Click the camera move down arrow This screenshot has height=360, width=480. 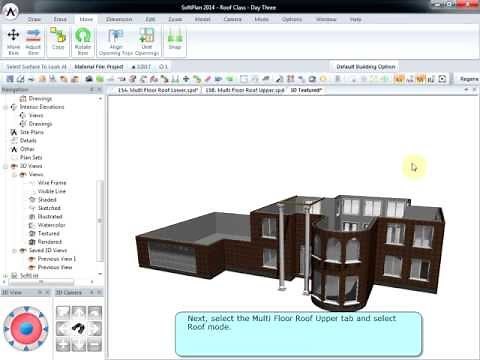coord(79,344)
